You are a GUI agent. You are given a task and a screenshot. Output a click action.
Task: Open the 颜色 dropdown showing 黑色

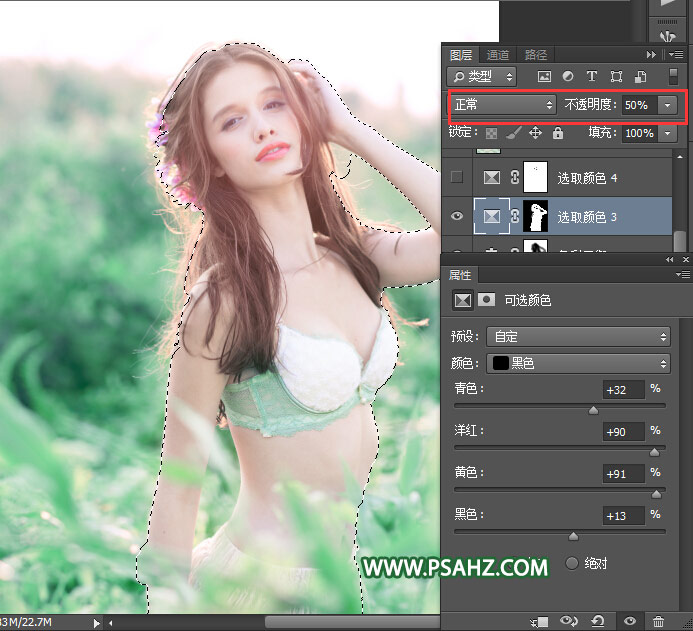pos(578,363)
